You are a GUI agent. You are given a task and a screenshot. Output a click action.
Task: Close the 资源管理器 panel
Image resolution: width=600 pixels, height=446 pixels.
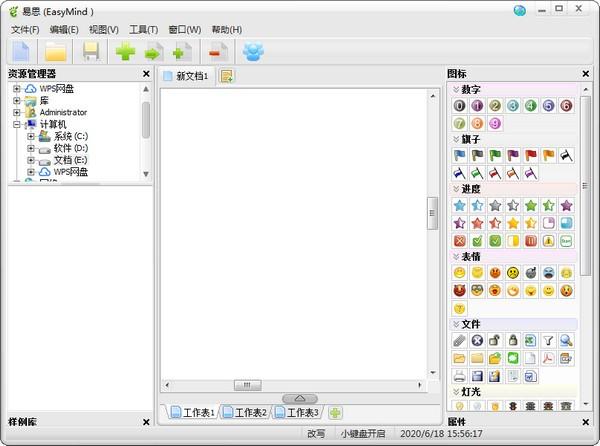[146, 74]
